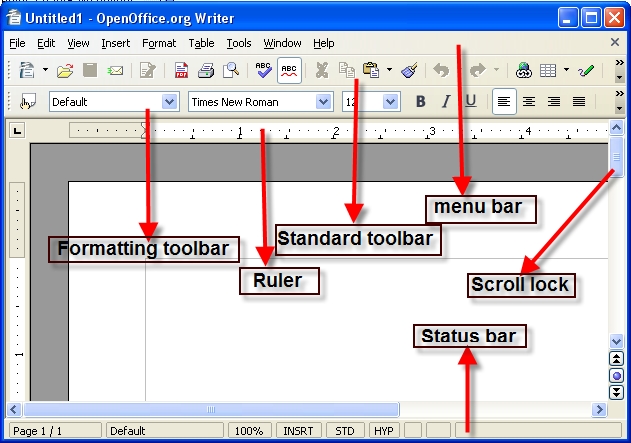Open the Redo history dropdown arrow
631x443 pixels.
coord(496,70)
